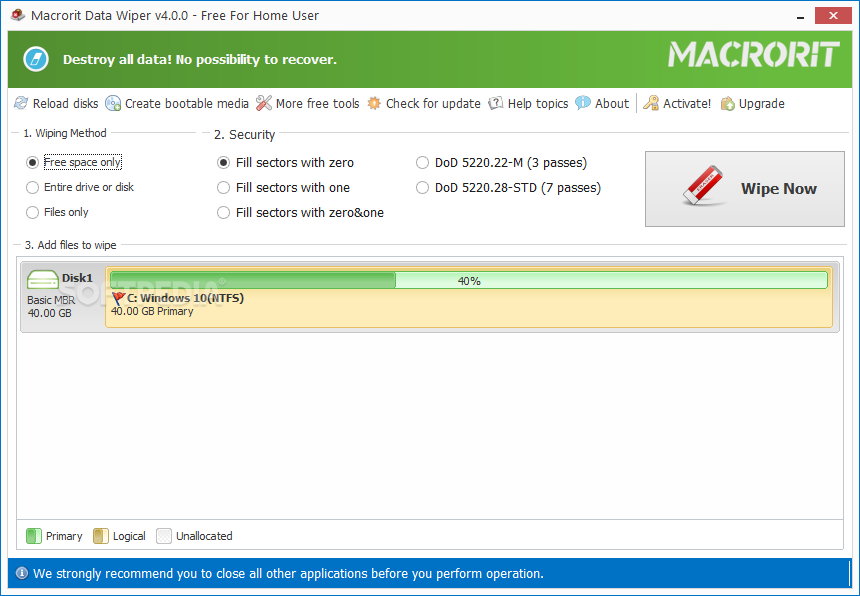Minimize the Macrorit Data Wiper window
Screen dimensions: 860x596
click(801, 17)
